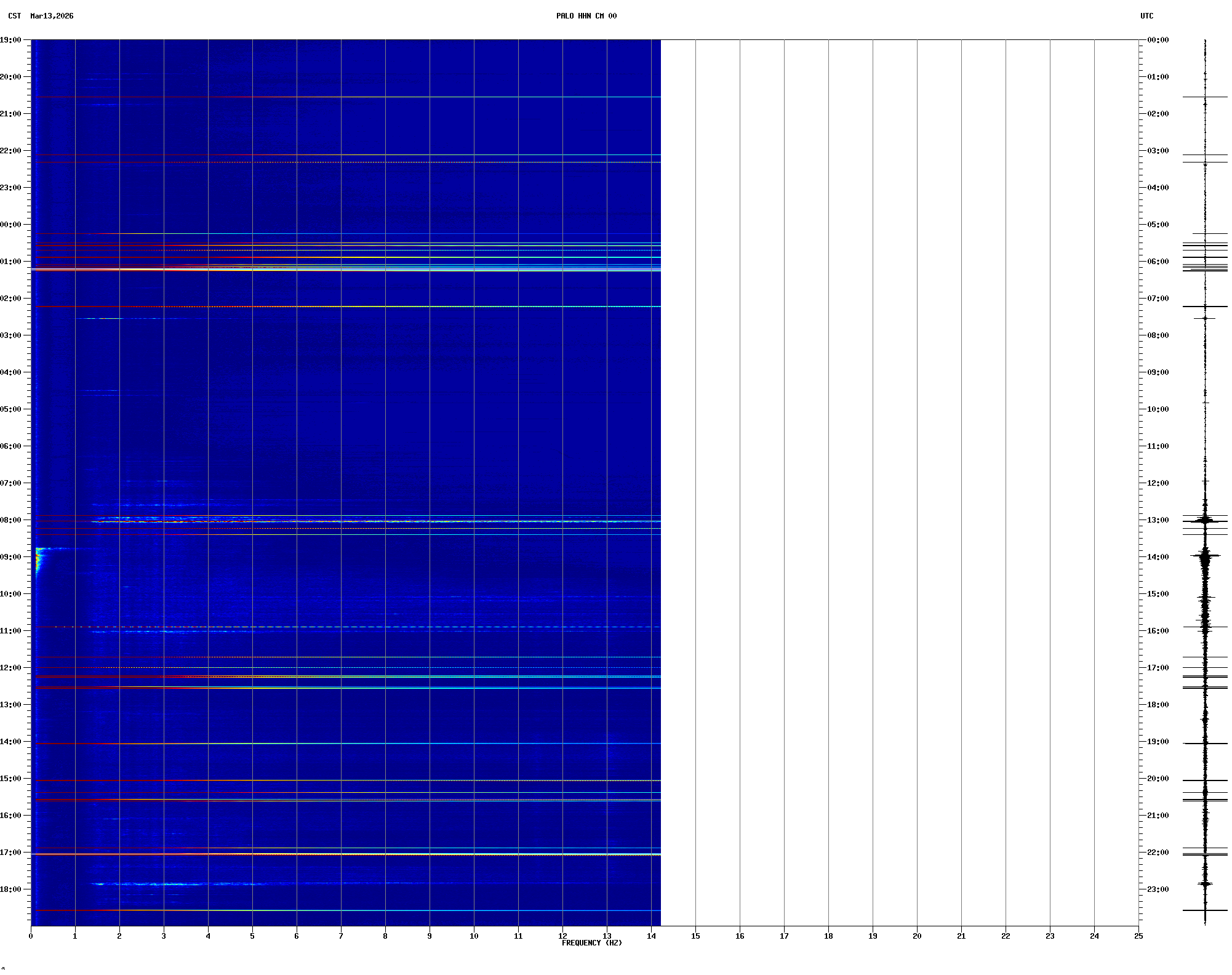Screen dimensions: 1232x975
Task: Click the CST timezone label
Action: 14,16
